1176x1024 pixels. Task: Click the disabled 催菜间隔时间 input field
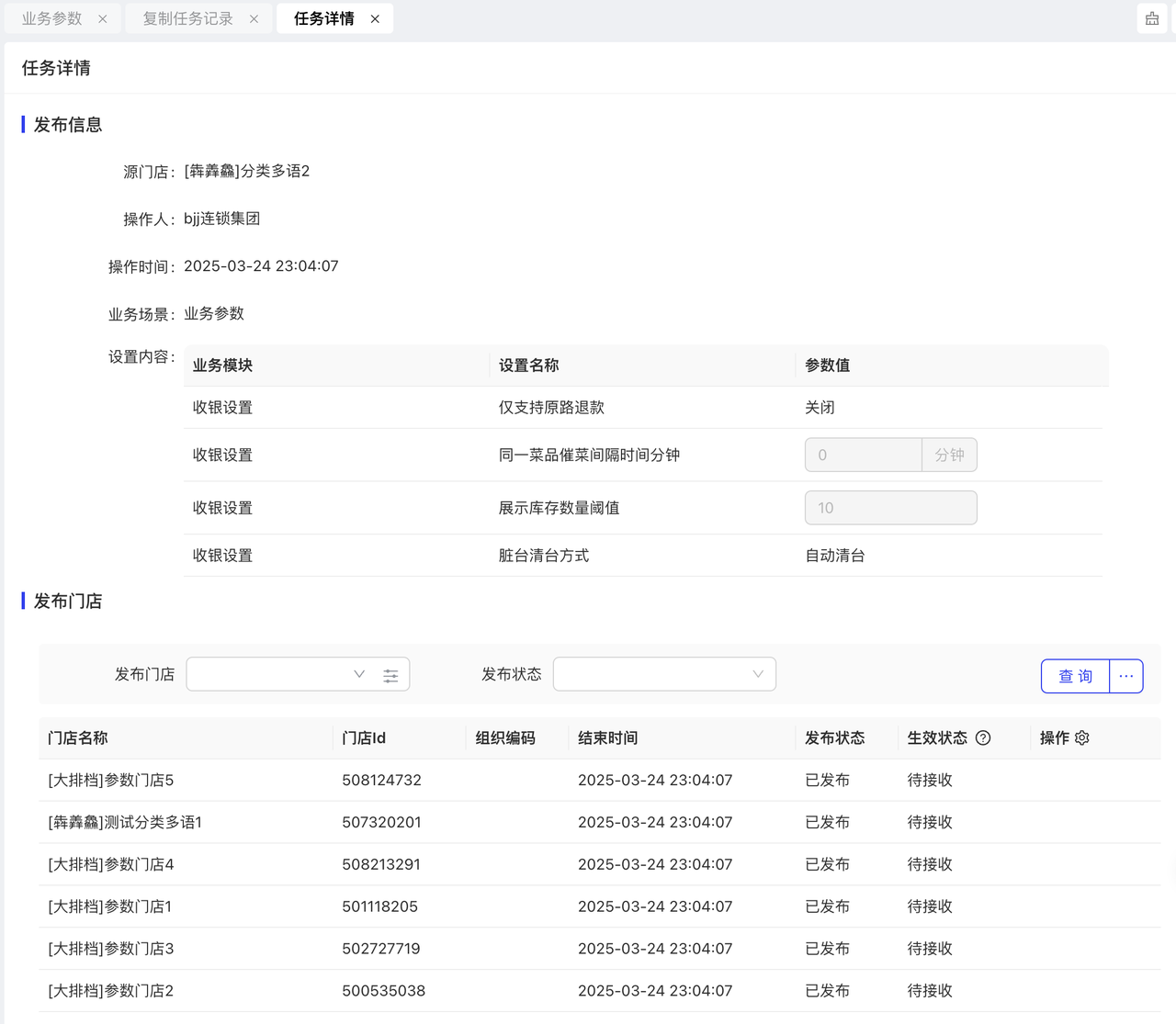pos(864,455)
